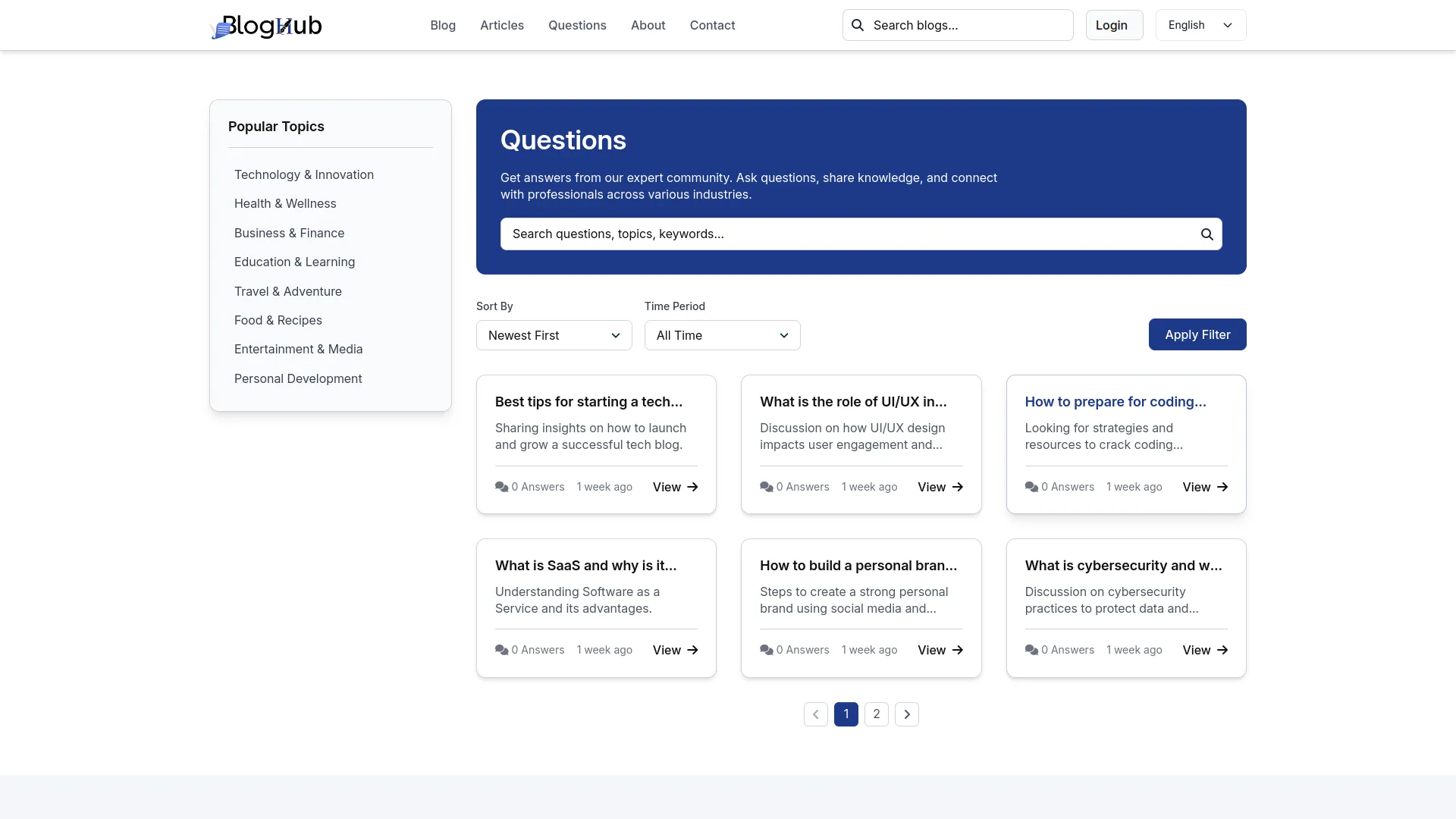The image size is (1456, 819).
Task: Open How to prepare for coding question
Action: (x=1115, y=402)
